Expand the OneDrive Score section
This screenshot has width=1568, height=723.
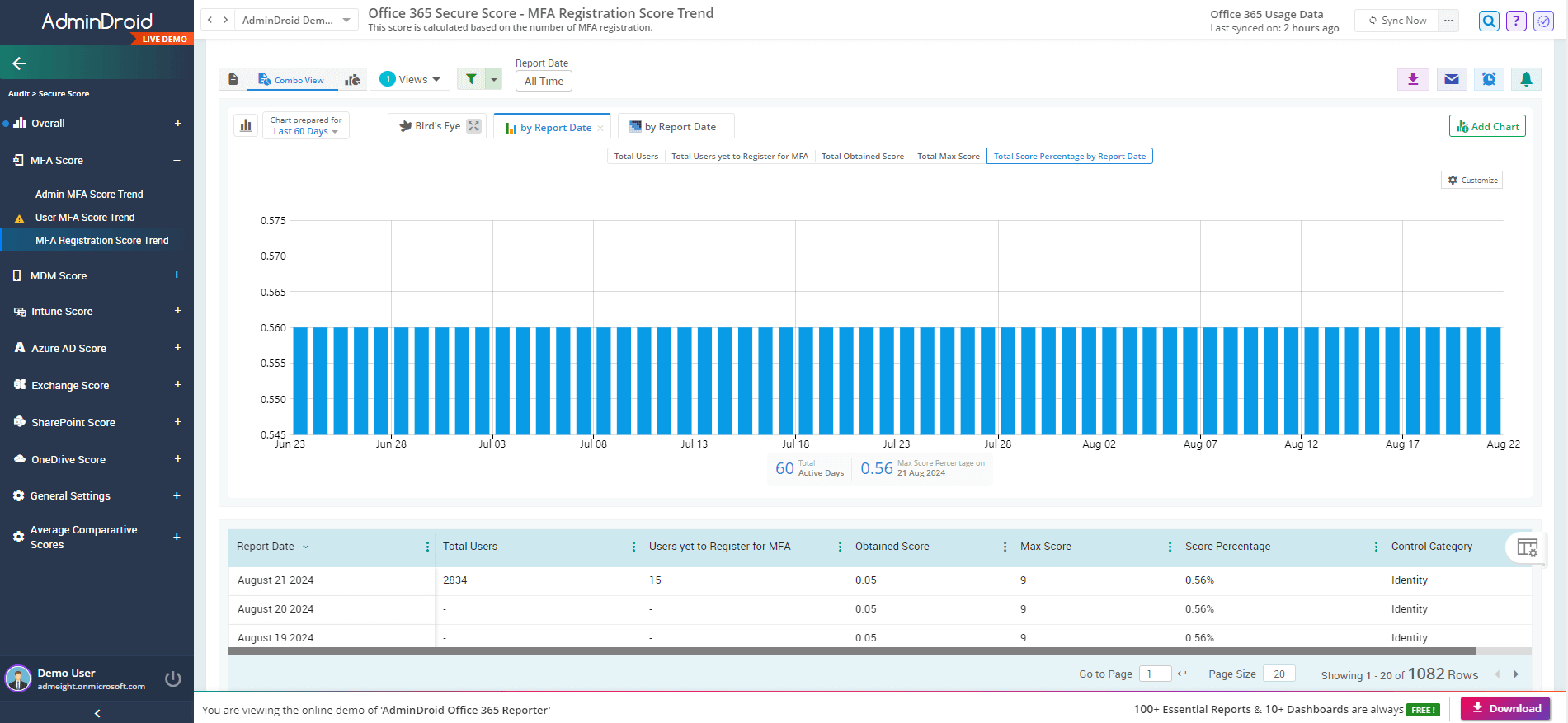pos(177,458)
